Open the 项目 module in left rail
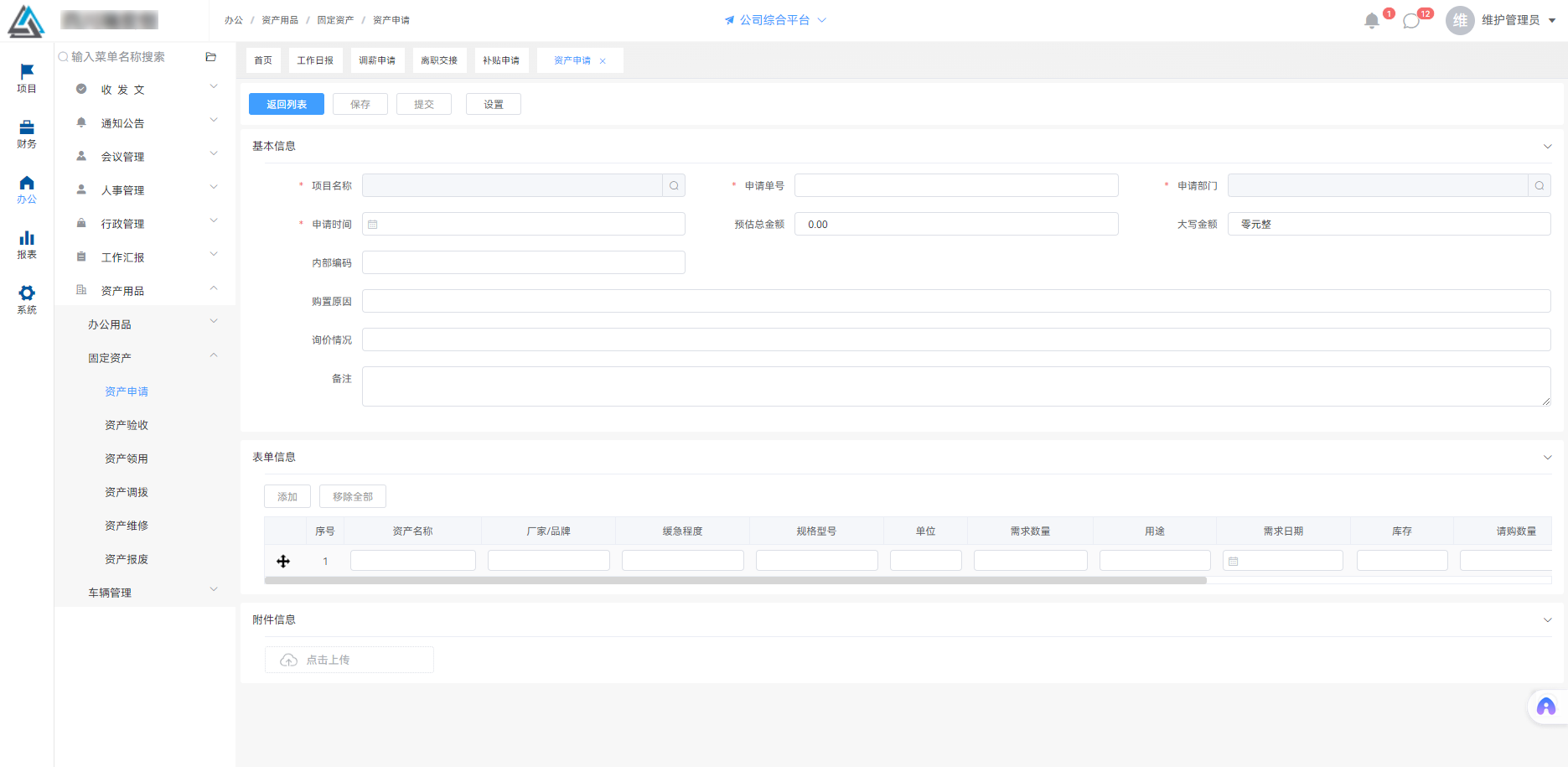The height and width of the screenshot is (767, 1568). tap(27, 78)
